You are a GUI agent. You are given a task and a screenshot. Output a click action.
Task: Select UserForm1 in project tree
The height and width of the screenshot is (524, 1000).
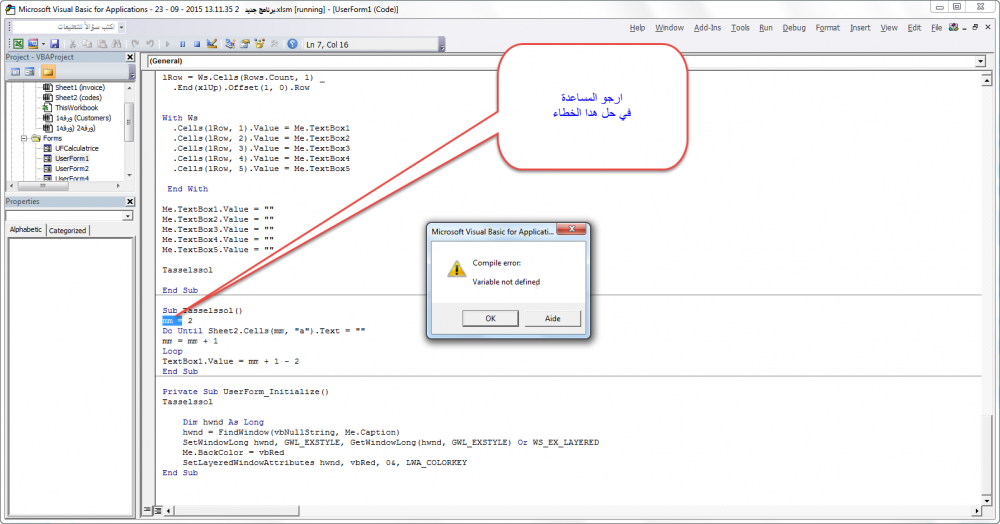71,159
